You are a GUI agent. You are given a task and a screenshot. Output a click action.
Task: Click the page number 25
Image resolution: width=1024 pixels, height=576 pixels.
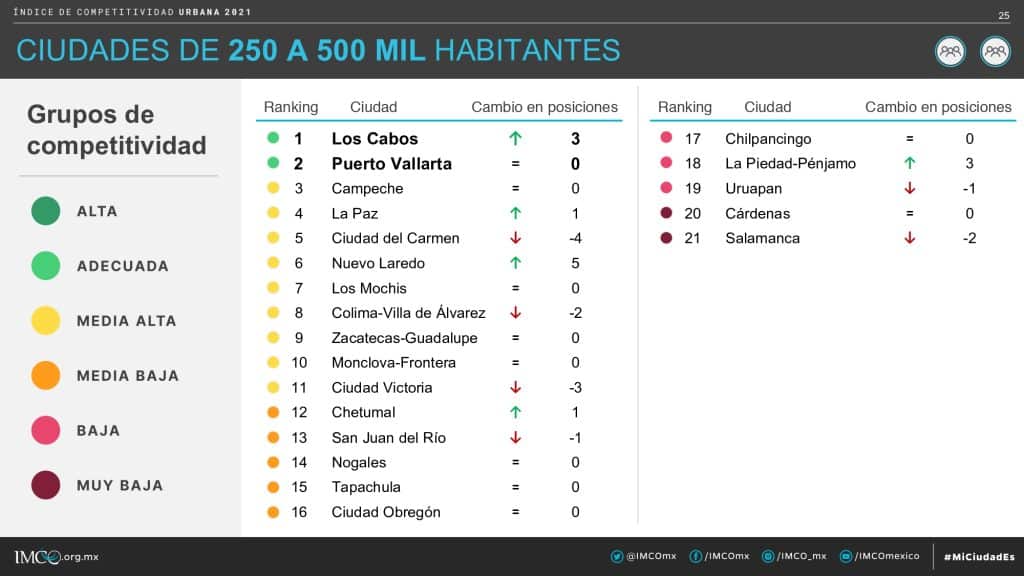1004,15
